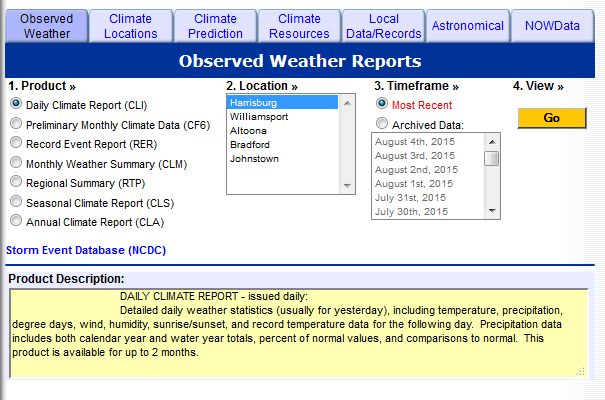The width and height of the screenshot is (605, 400).
Task: Select August 4th, 2015 archived date
Action: [x=428, y=142]
